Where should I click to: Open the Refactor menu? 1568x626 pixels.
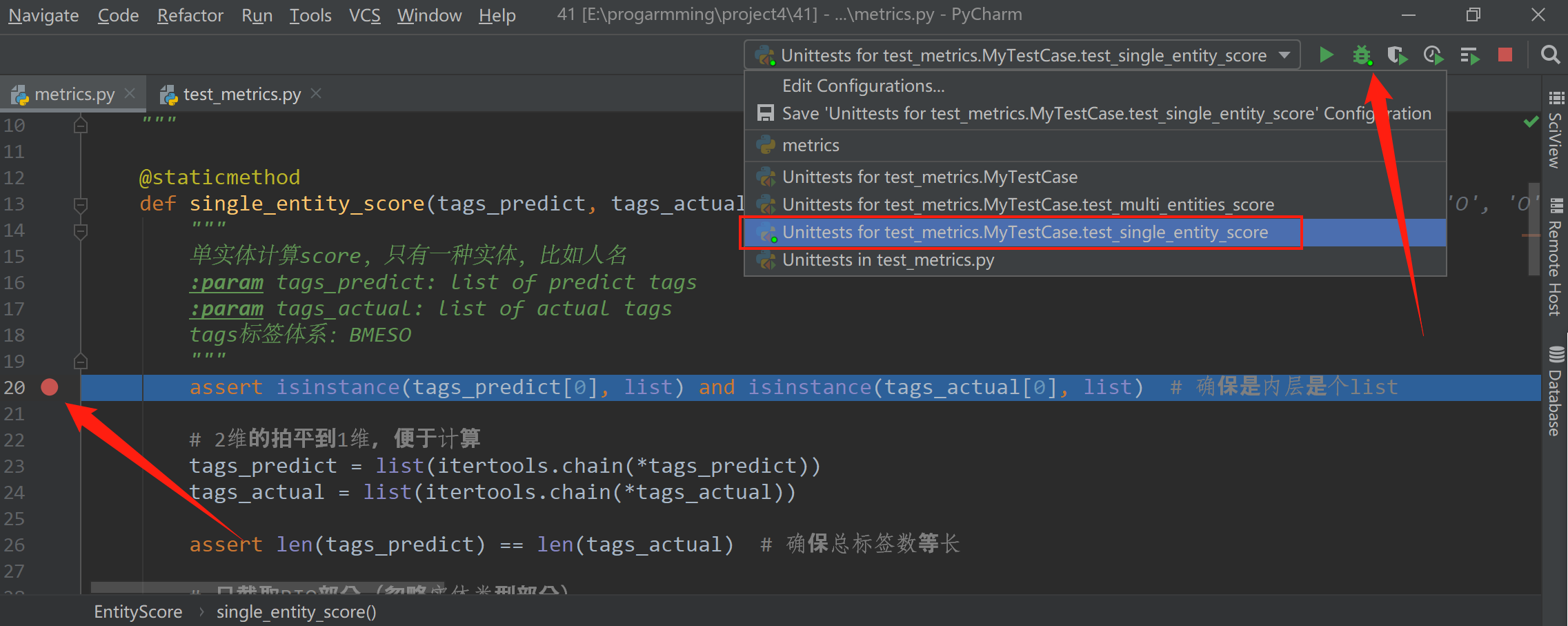click(190, 15)
